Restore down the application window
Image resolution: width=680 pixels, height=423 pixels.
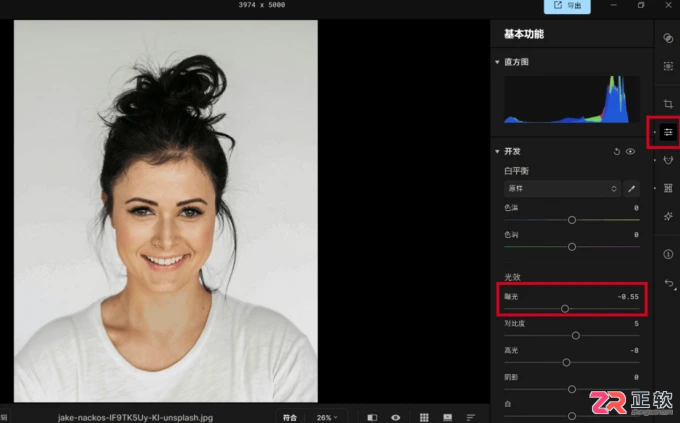pyautogui.click(x=641, y=5)
